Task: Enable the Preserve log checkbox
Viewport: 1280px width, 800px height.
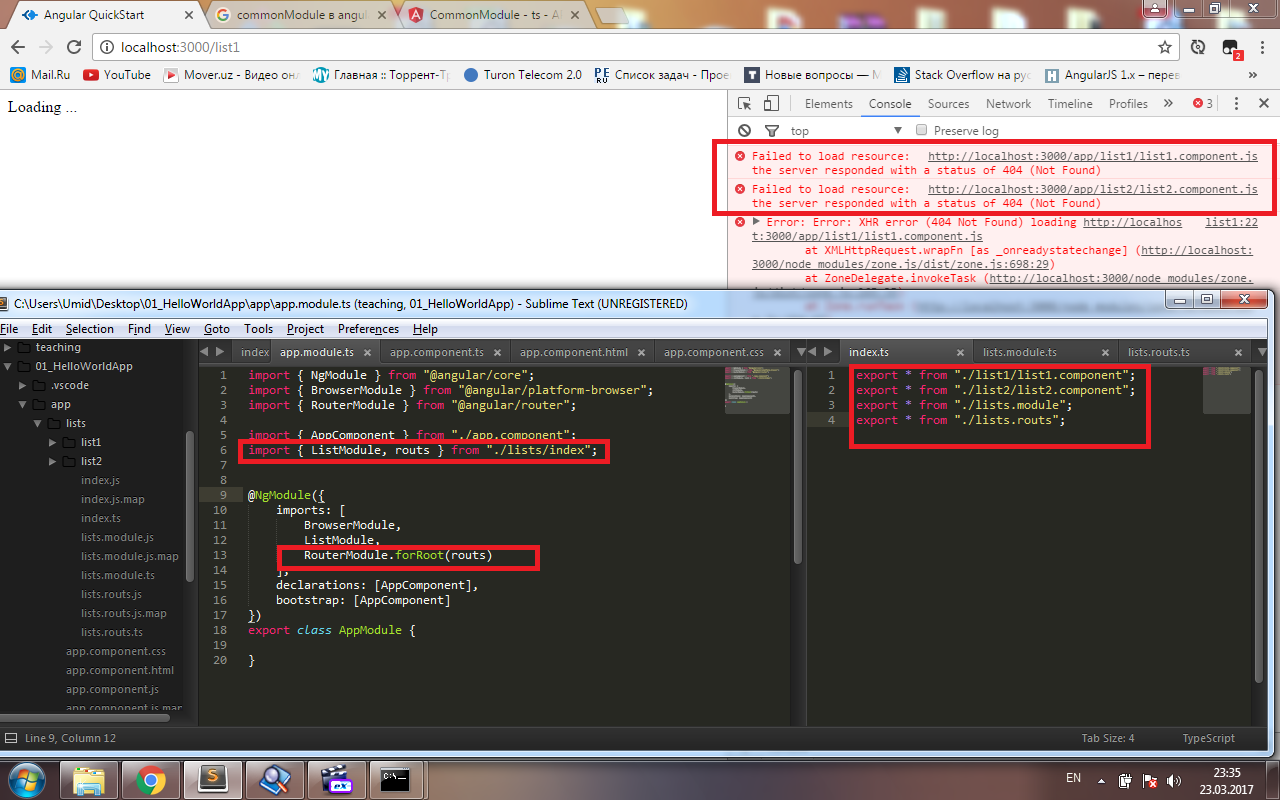Action: pyautogui.click(x=923, y=131)
